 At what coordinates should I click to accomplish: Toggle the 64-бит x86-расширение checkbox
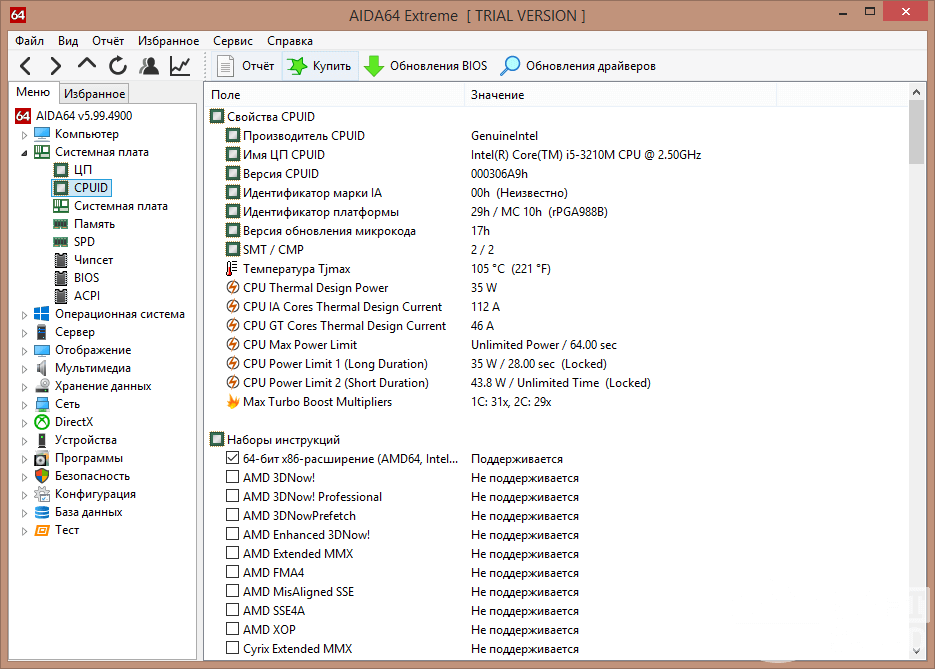[233, 459]
